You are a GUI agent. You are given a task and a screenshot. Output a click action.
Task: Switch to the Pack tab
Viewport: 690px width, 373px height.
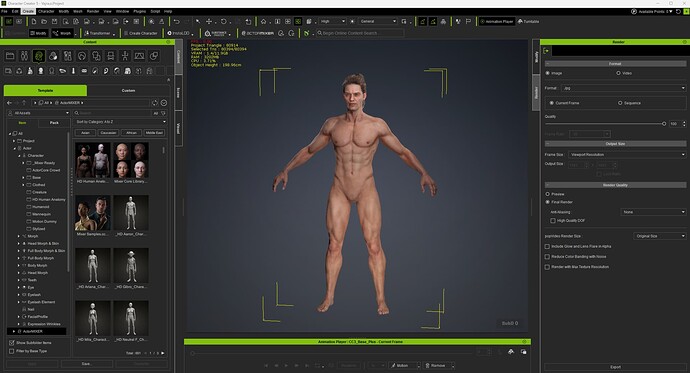pos(54,123)
